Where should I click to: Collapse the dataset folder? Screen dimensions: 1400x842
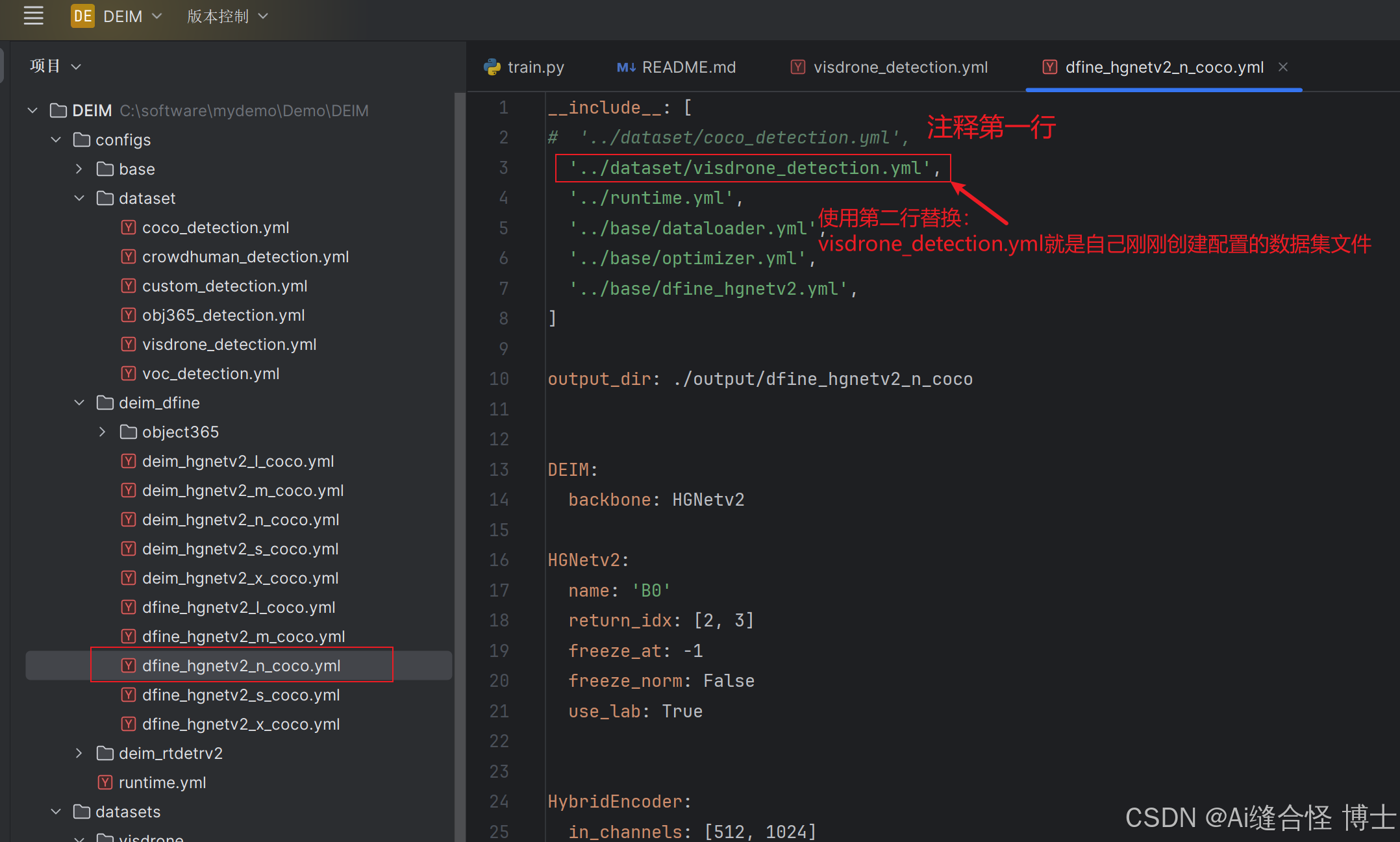79,198
